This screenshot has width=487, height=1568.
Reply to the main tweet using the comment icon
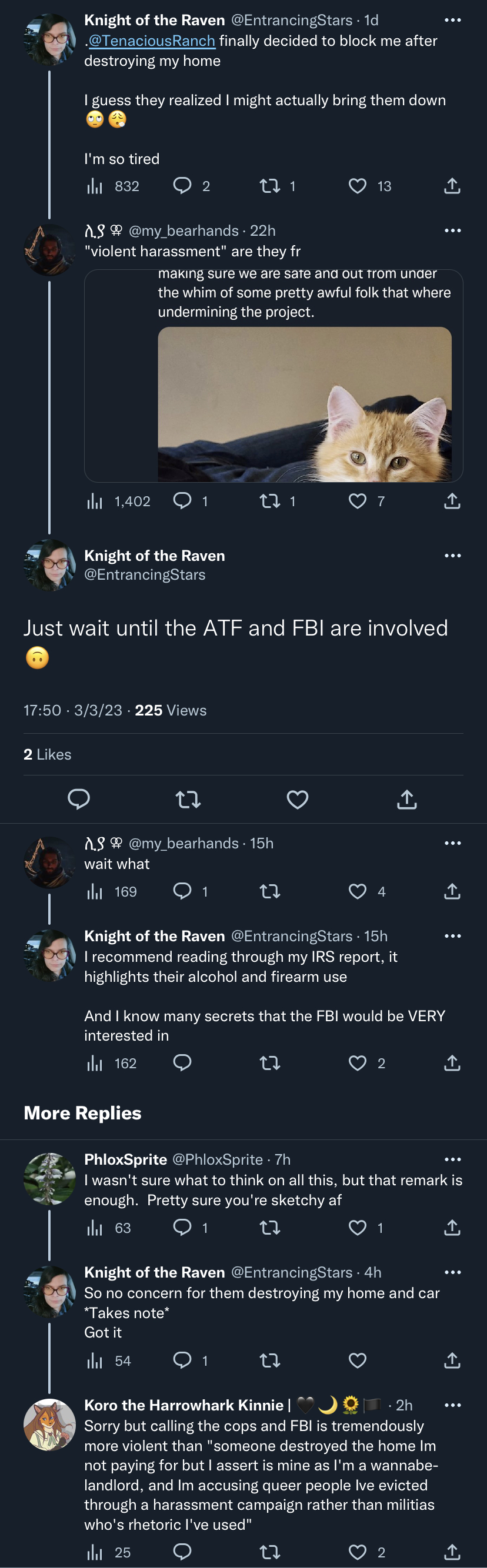(79, 799)
